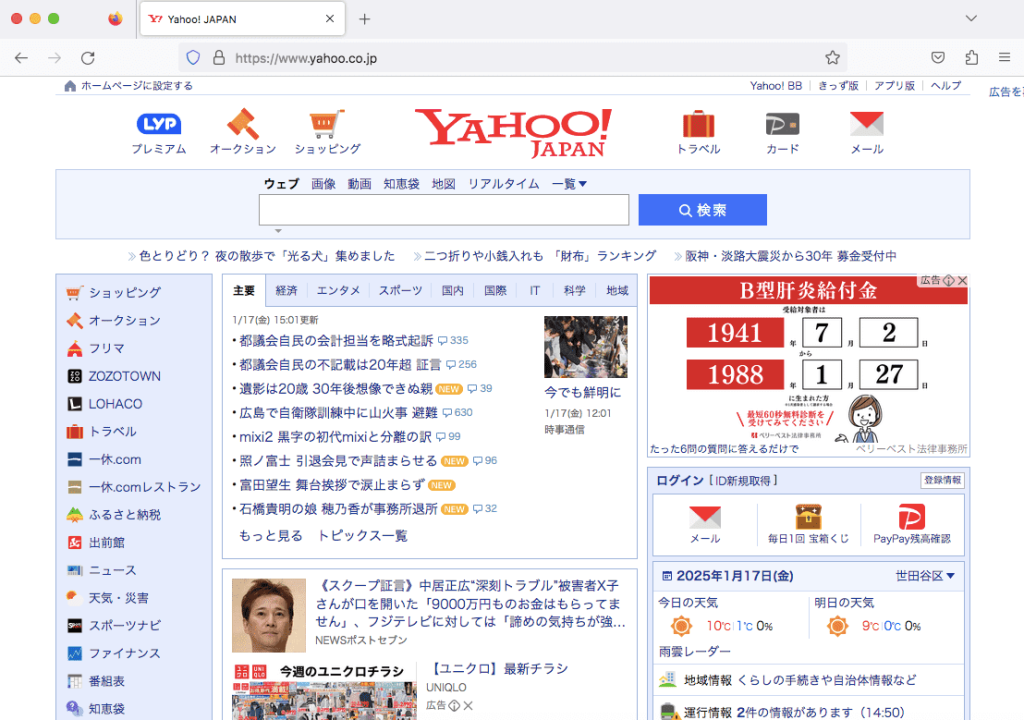
Task: Click the search text input field
Action: [x=444, y=210]
